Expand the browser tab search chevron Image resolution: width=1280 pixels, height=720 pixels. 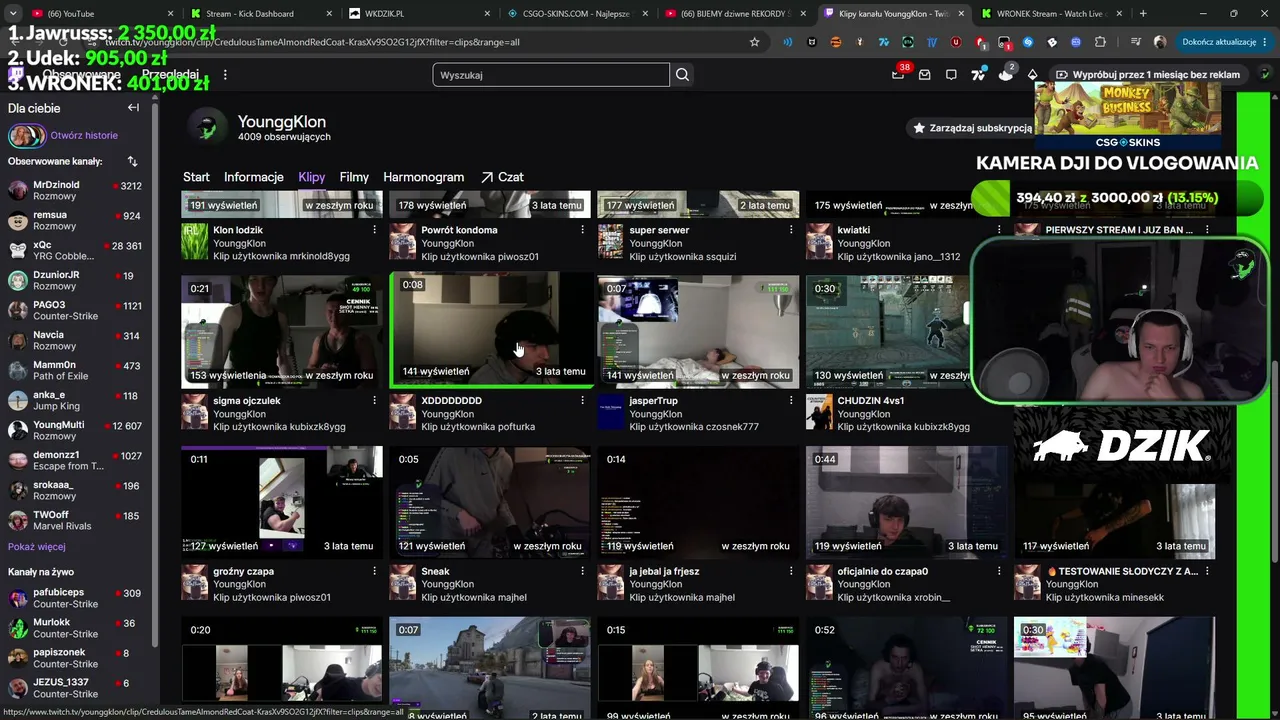14,14
